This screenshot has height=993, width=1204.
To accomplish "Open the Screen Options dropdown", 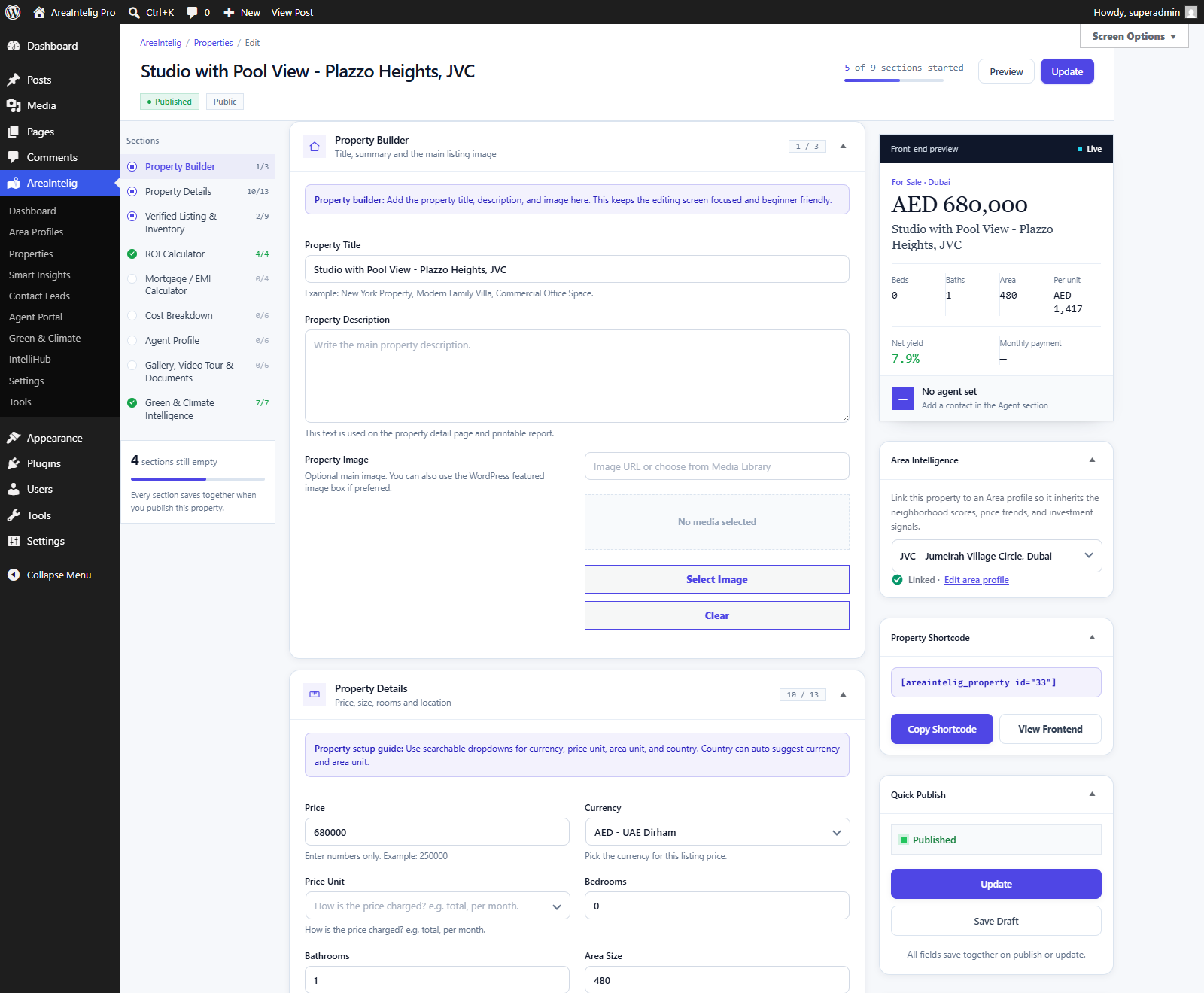I will (x=1134, y=36).
